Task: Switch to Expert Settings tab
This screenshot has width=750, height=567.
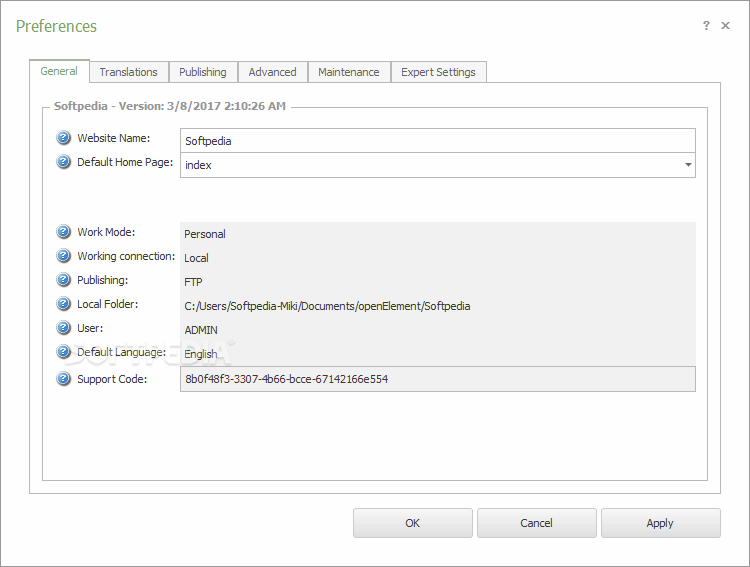Action: tap(438, 72)
